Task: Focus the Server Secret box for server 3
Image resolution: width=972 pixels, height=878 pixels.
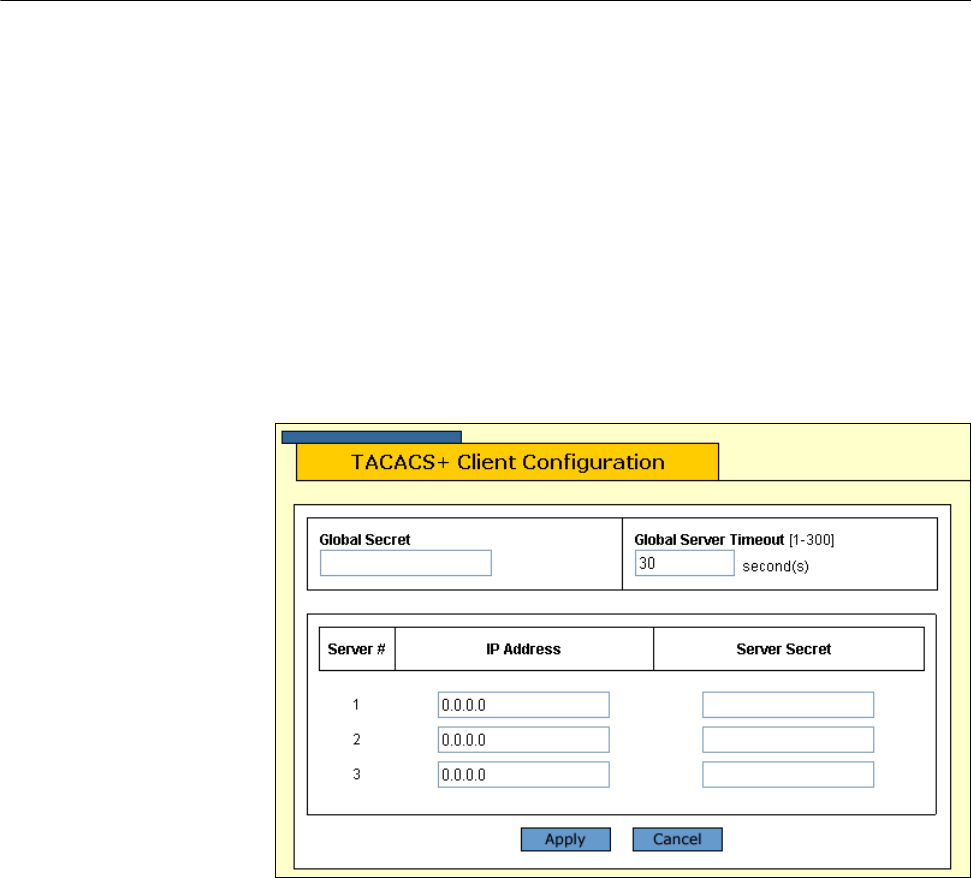Action: coord(788,775)
